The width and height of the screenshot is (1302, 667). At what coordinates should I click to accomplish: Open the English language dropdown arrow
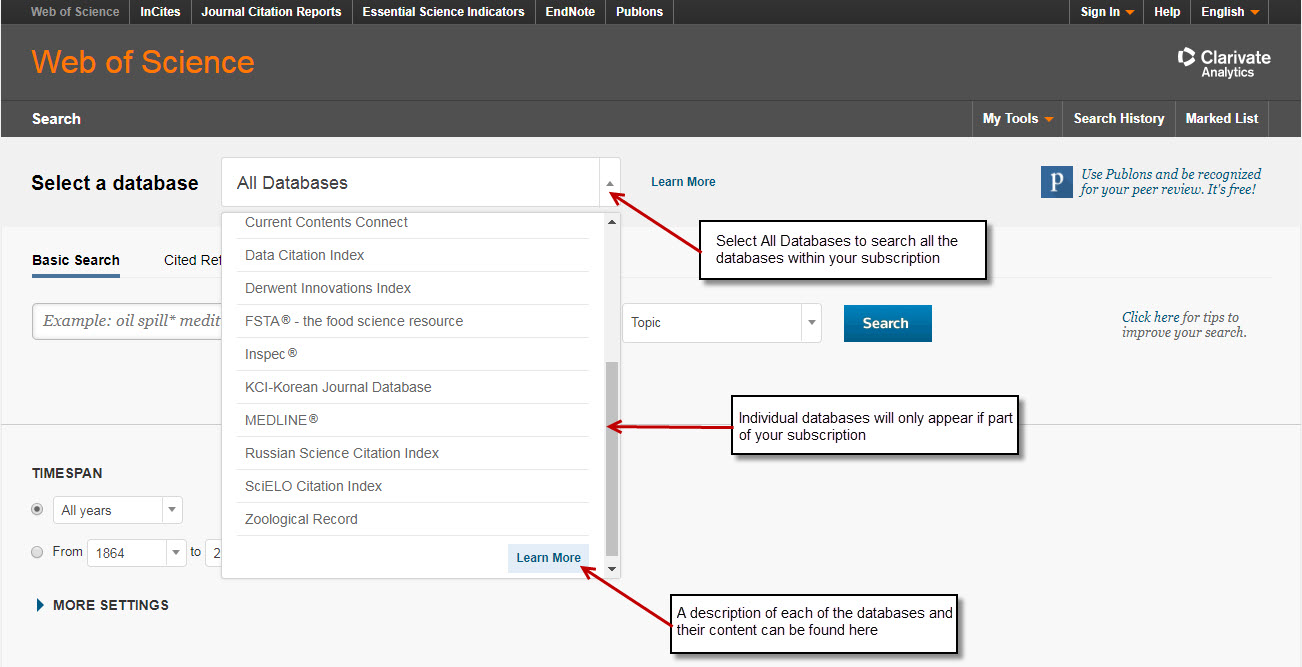(x=1256, y=12)
